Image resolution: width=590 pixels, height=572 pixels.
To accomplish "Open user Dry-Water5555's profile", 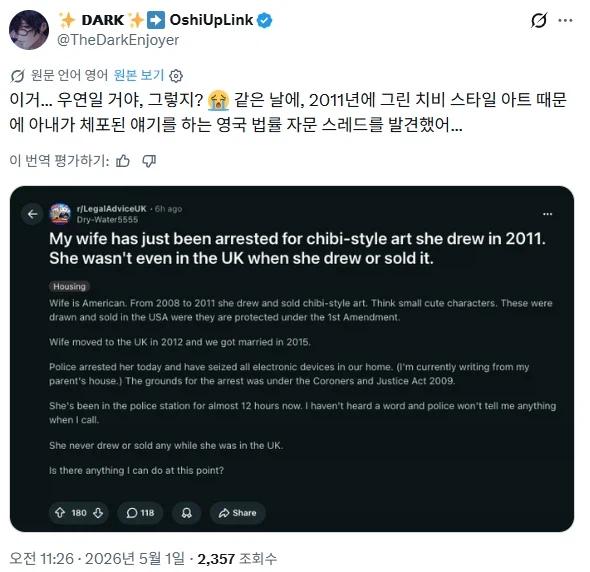I will (x=107, y=219).
